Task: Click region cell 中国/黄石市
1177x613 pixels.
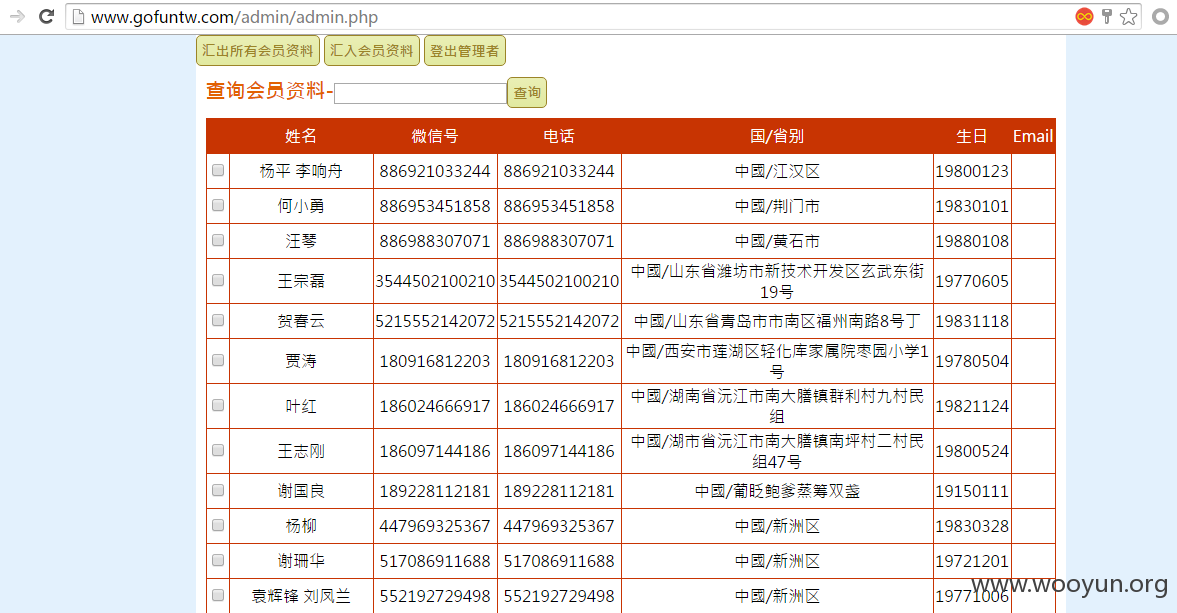Action: point(777,241)
